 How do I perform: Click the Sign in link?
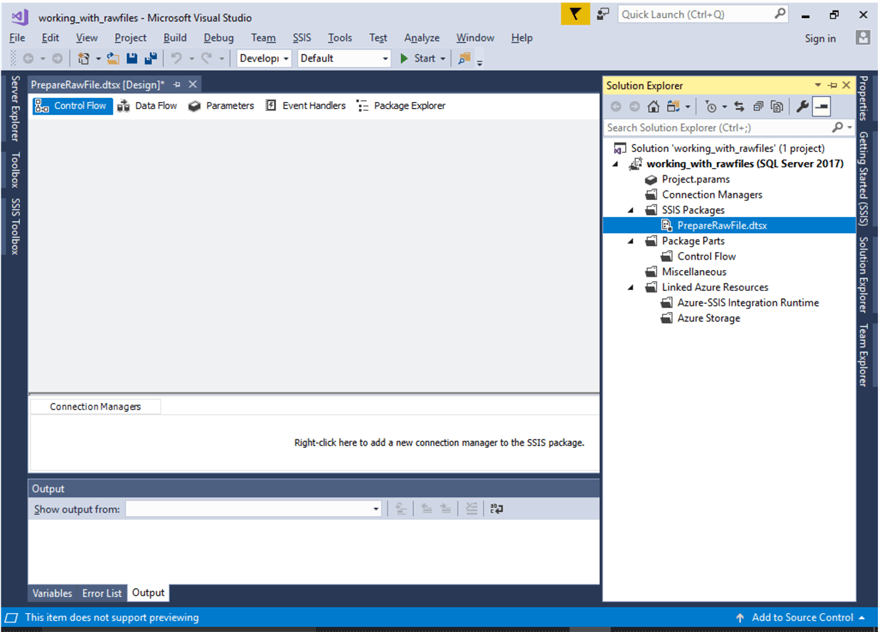coord(820,38)
